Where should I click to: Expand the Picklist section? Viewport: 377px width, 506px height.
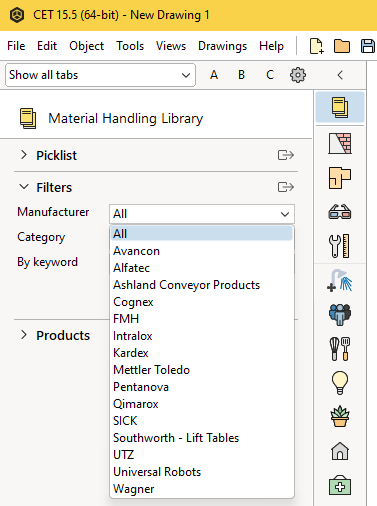24,155
